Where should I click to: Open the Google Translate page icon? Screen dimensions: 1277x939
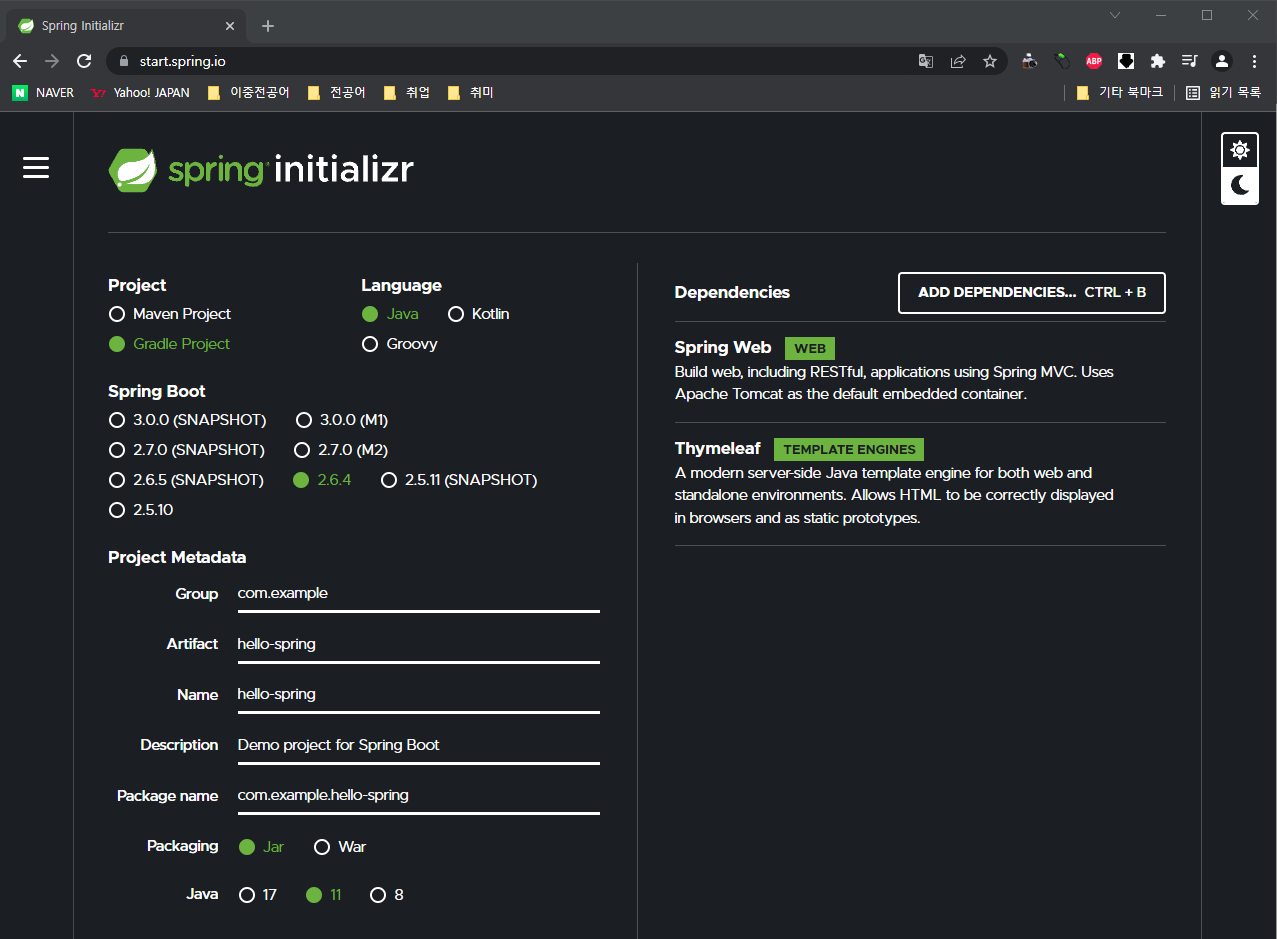(926, 61)
